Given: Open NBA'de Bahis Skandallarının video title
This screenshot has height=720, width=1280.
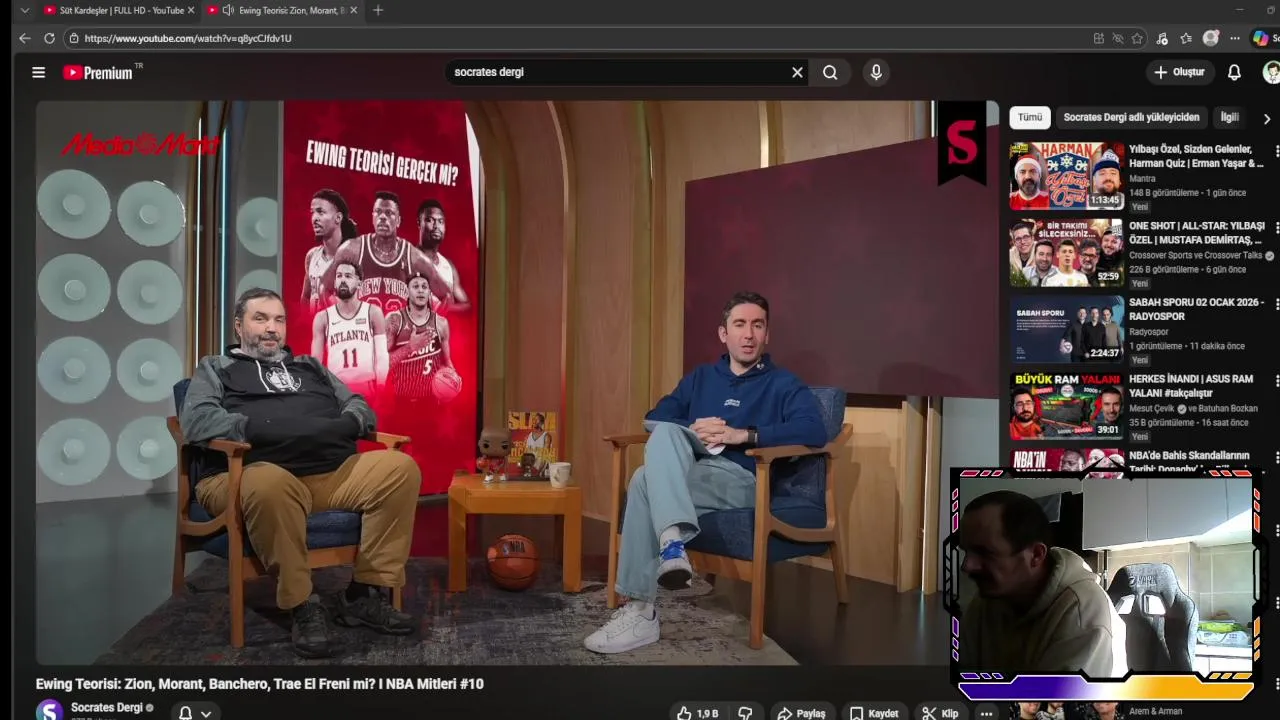Looking at the screenshot, I should click(x=1189, y=461).
